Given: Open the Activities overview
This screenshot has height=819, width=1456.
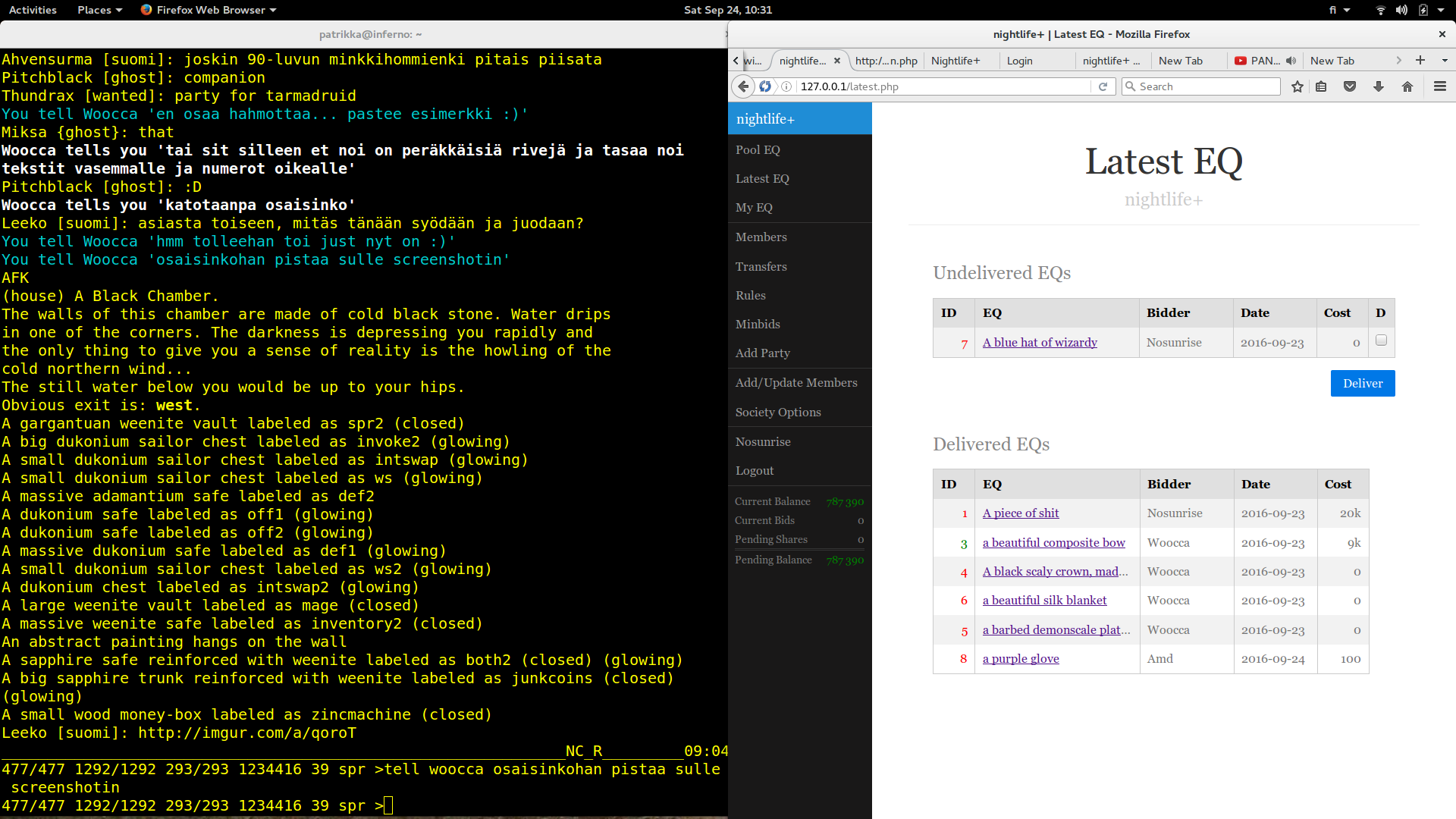Looking at the screenshot, I should [x=33, y=10].
